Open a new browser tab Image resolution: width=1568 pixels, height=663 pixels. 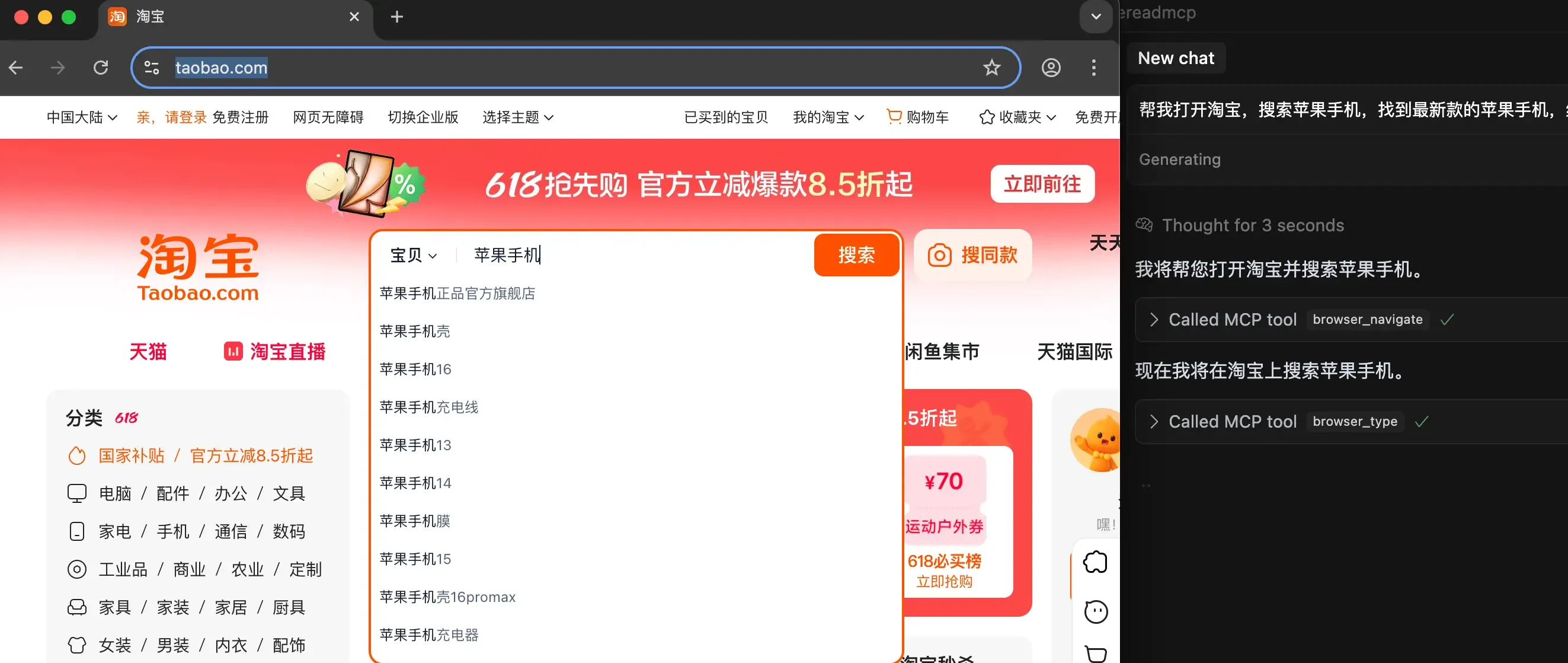tap(397, 17)
